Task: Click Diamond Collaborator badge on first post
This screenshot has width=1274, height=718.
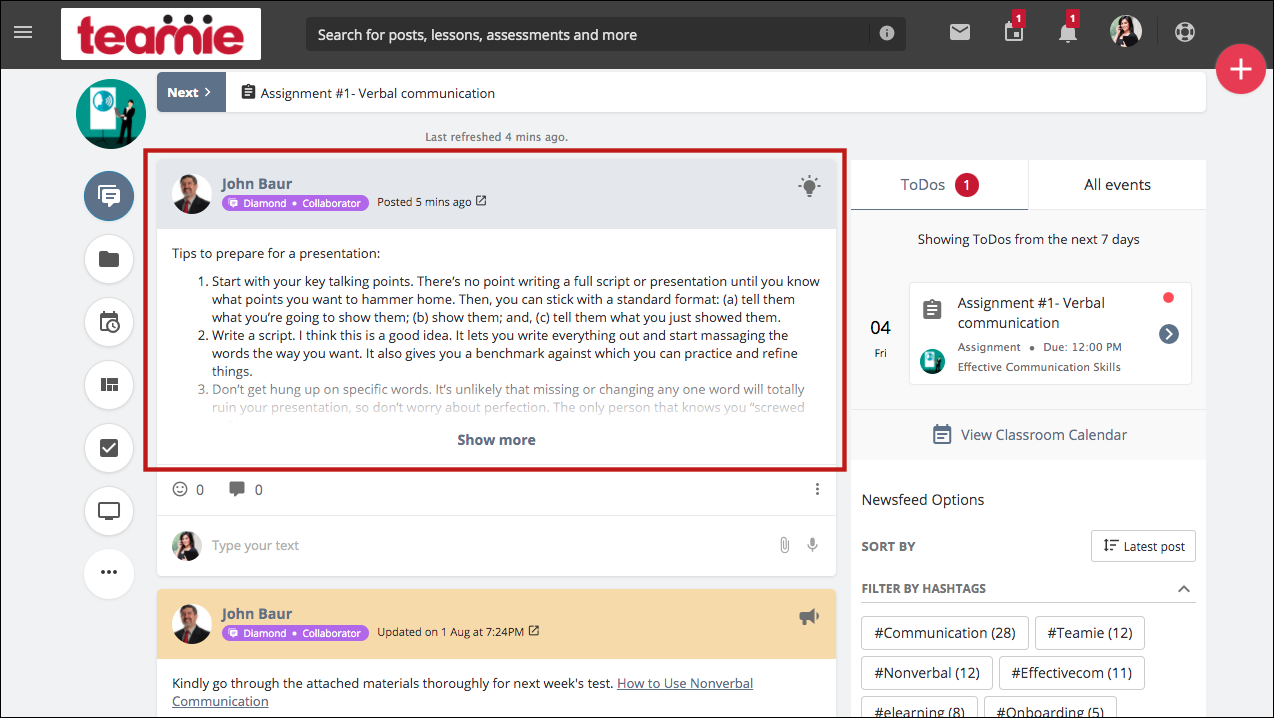Action: pyautogui.click(x=295, y=202)
